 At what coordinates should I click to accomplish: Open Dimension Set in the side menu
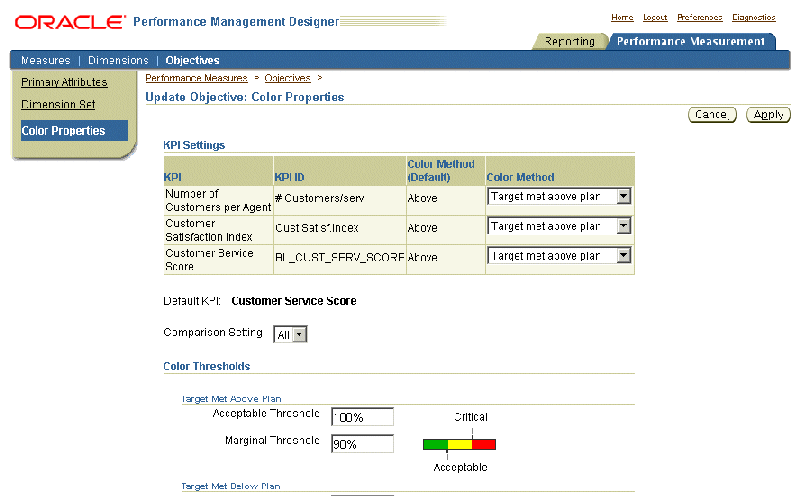[x=58, y=104]
